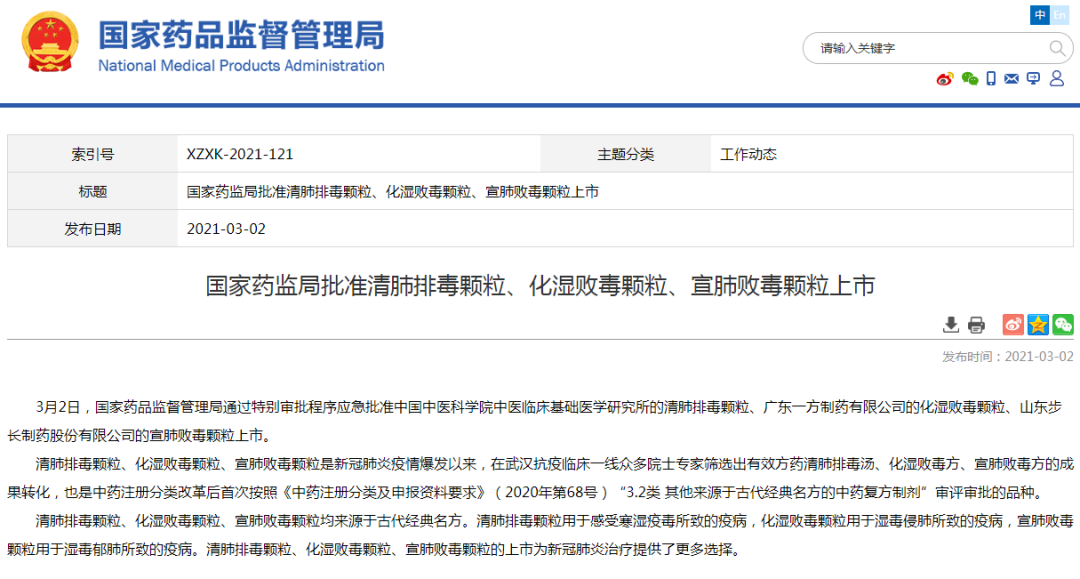
Task: Click the 索引号 label cell
Action: (92, 154)
